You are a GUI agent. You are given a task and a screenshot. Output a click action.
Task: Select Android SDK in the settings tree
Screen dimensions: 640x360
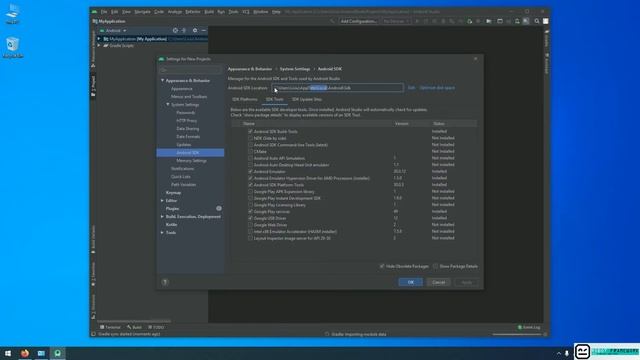pyautogui.click(x=190, y=153)
